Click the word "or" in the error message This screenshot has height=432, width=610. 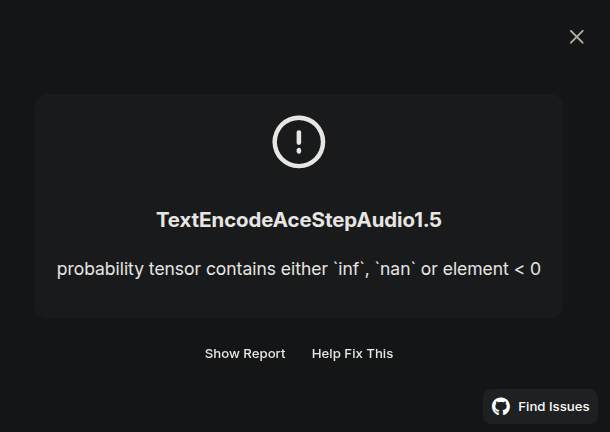429,269
